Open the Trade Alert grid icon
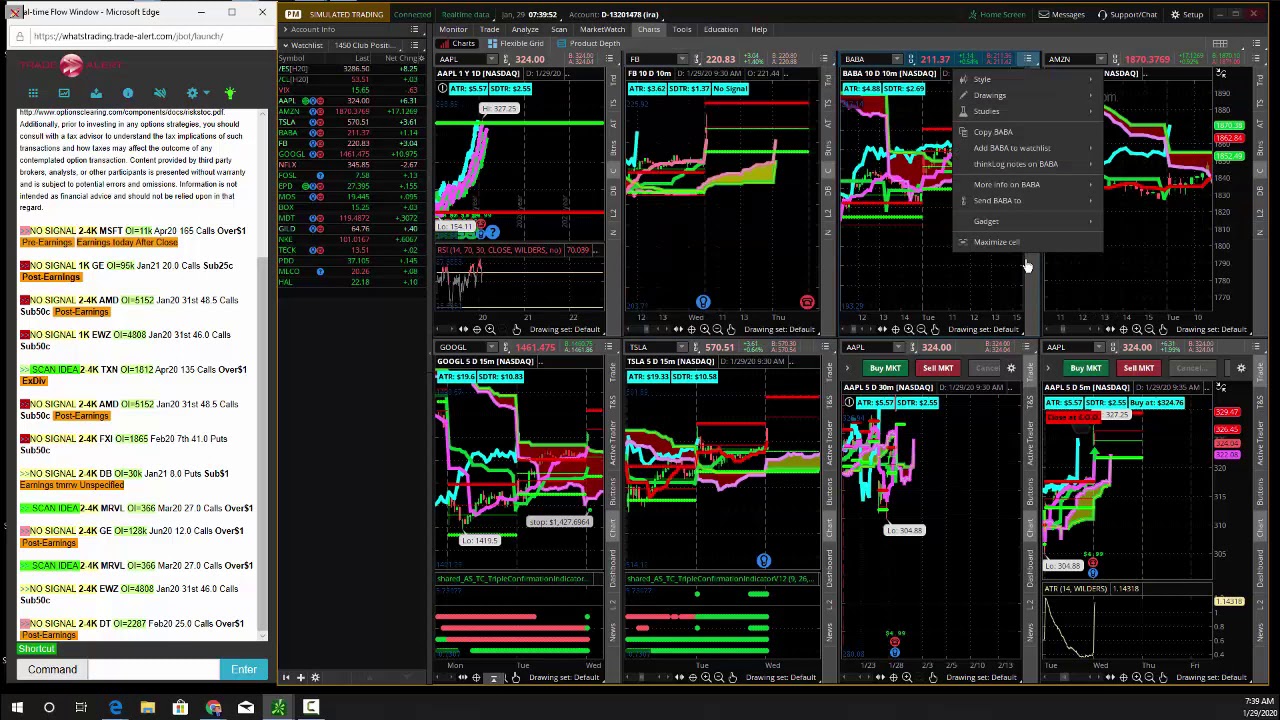Viewport: 1280px width, 720px height. click(x=32, y=93)
